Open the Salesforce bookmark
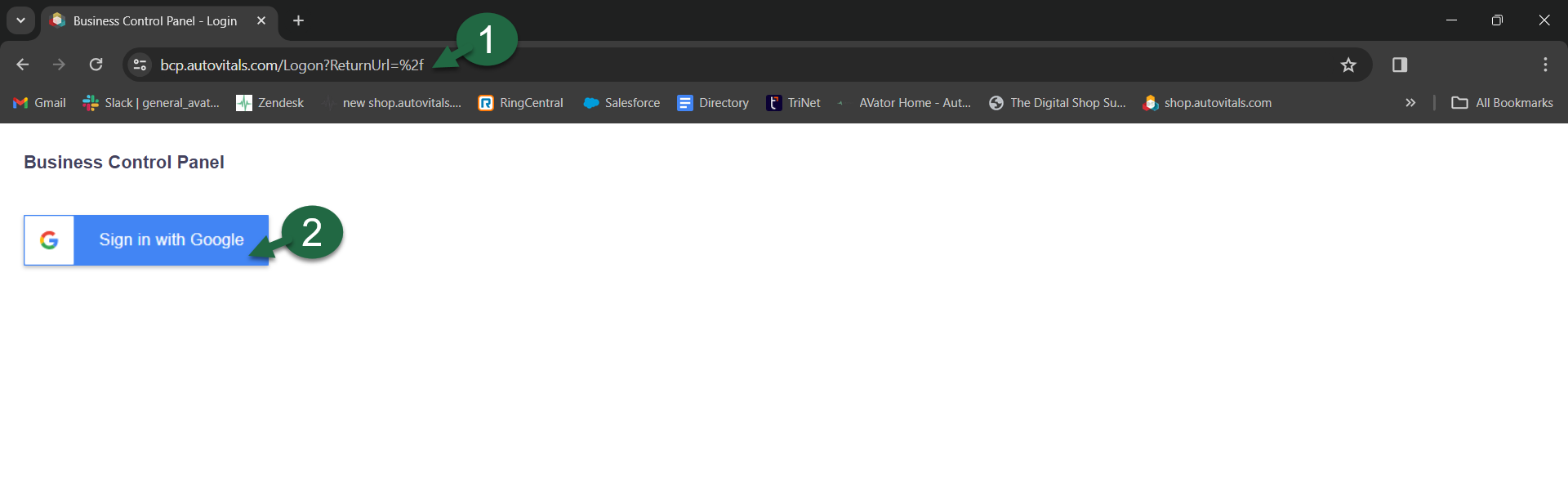The height and width of the screenshot is (492, 1568). (622, 103)
